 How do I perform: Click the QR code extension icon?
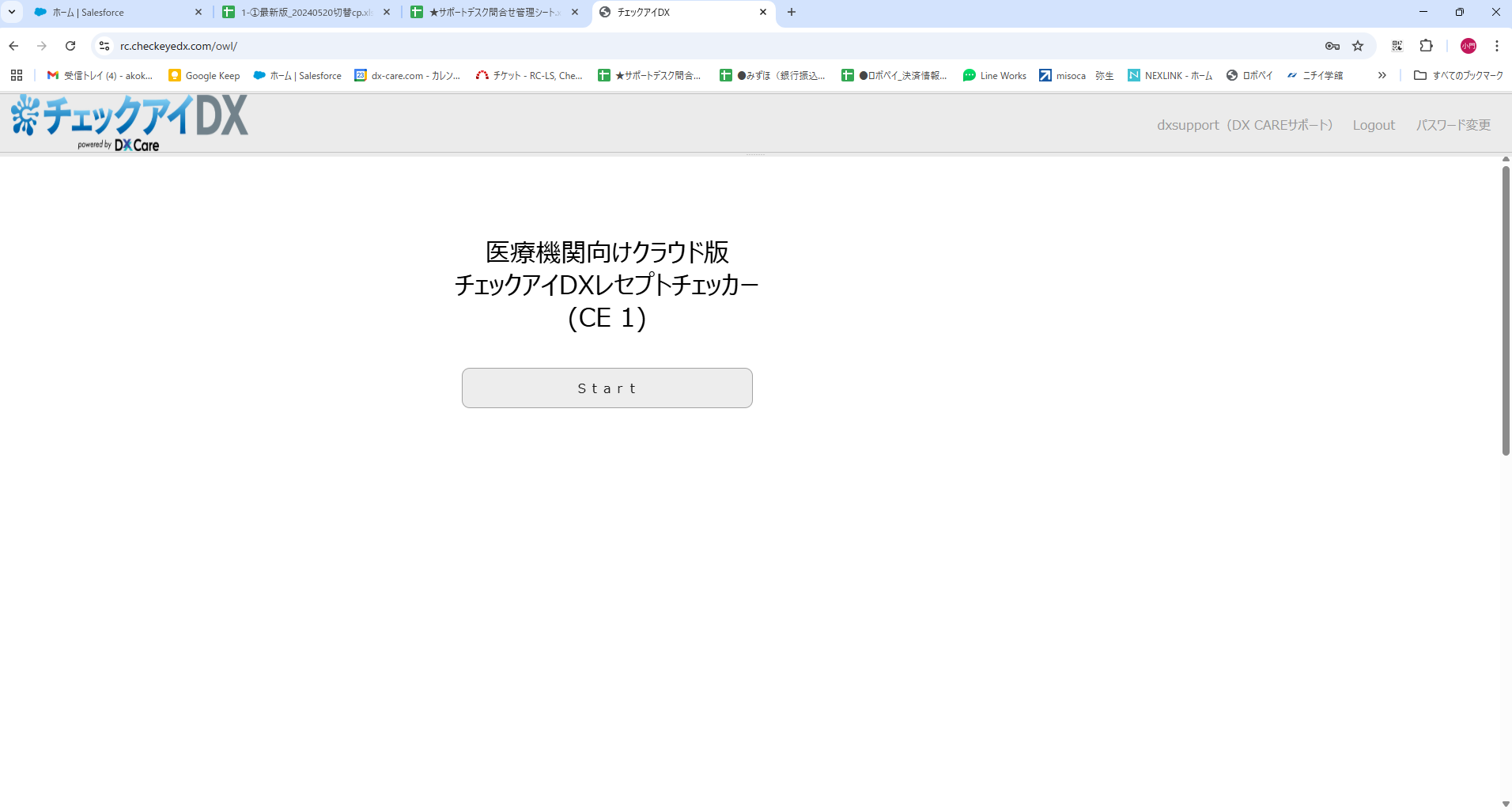tap(1397, 46)
